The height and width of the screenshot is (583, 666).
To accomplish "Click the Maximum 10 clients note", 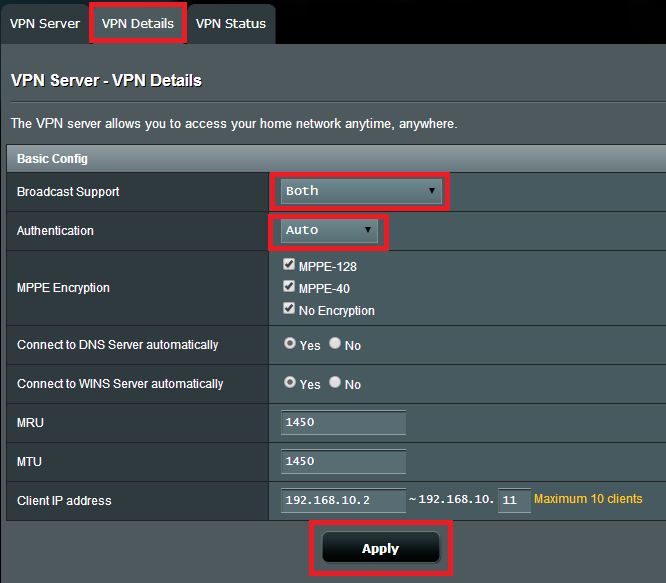I will 588,499.
